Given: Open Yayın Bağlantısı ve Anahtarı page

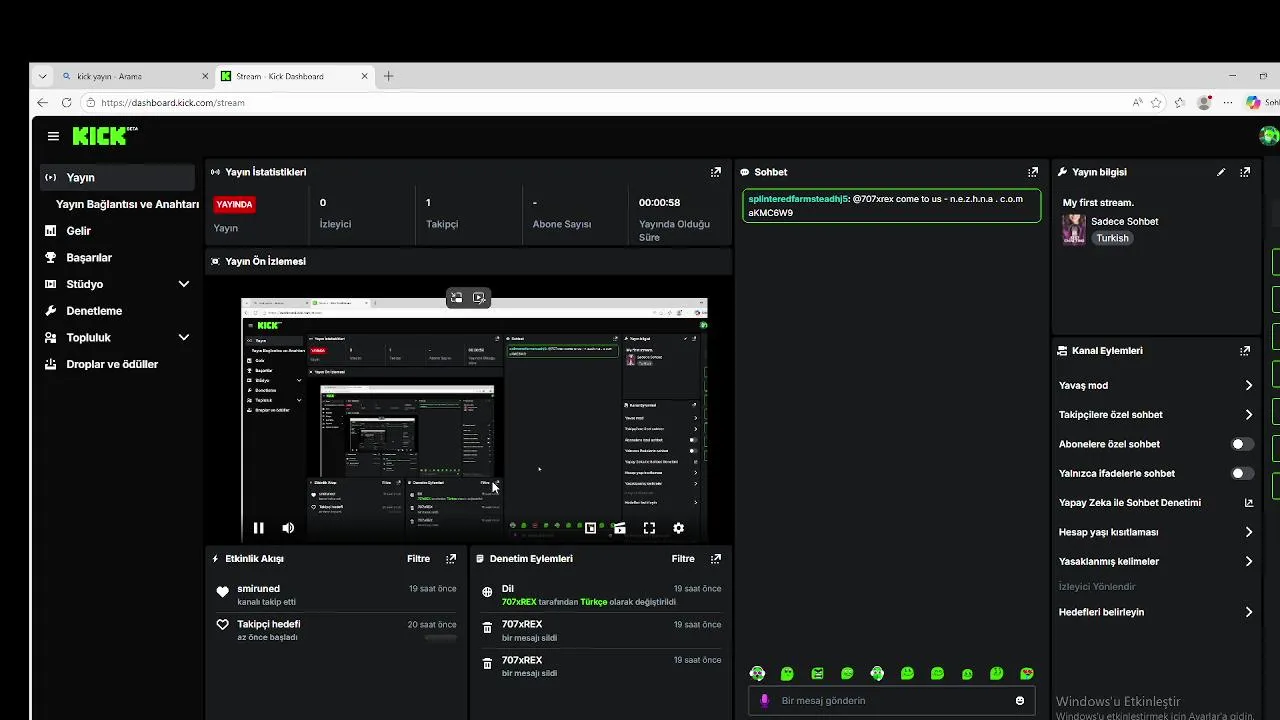Looking at the screenshot, I should [x=127, y=204].
